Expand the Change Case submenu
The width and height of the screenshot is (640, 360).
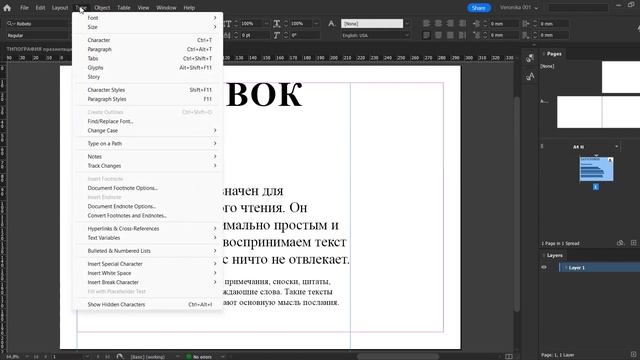click(148, 131)
